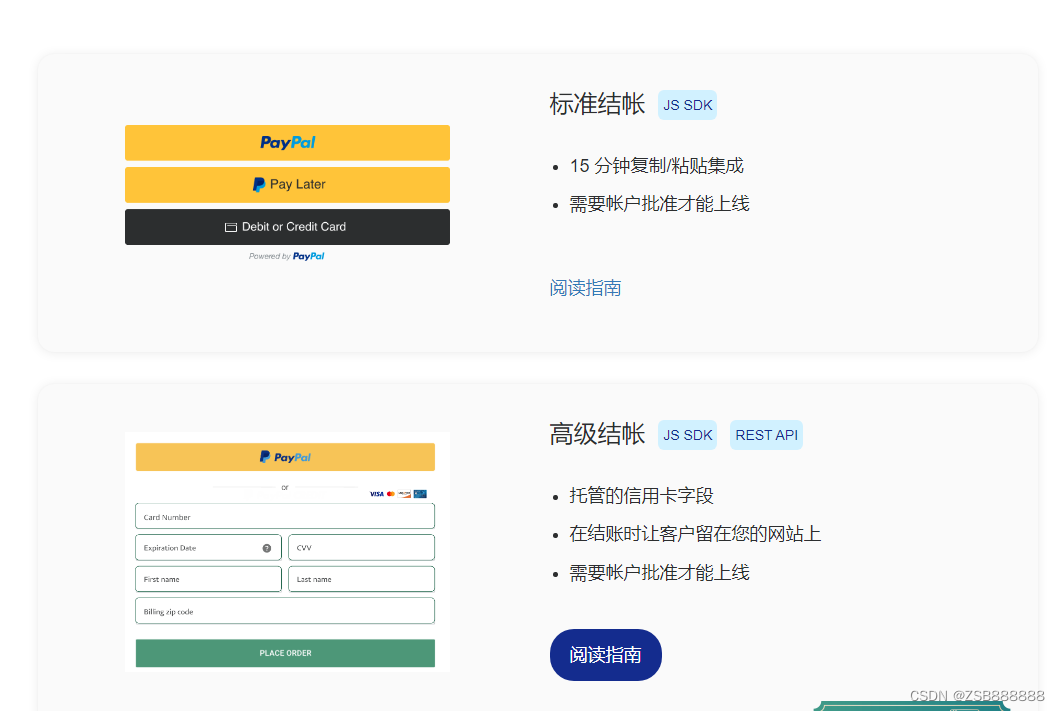This screenshot has width=1060, height=711.
Task: Click the Discover card logo
Action: pyautogui.click(x=404, y=494)
